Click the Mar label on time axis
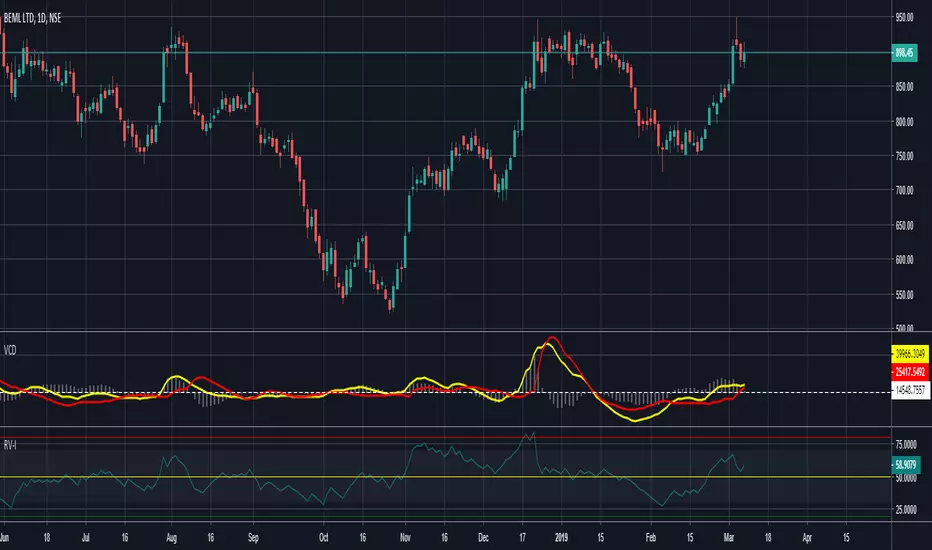Screen dimensions: 932x550 coord(729,538)
